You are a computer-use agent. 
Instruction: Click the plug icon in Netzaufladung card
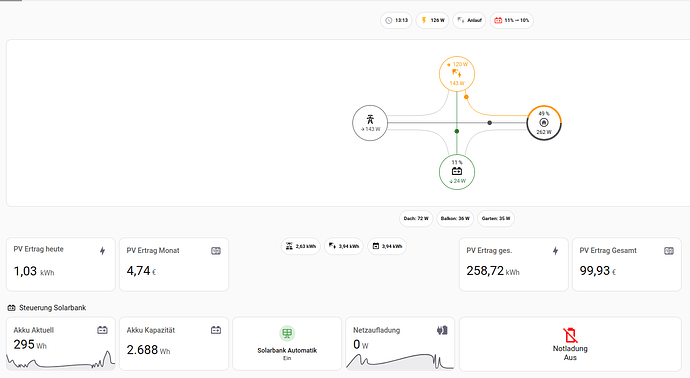click(x=442, y=330)
